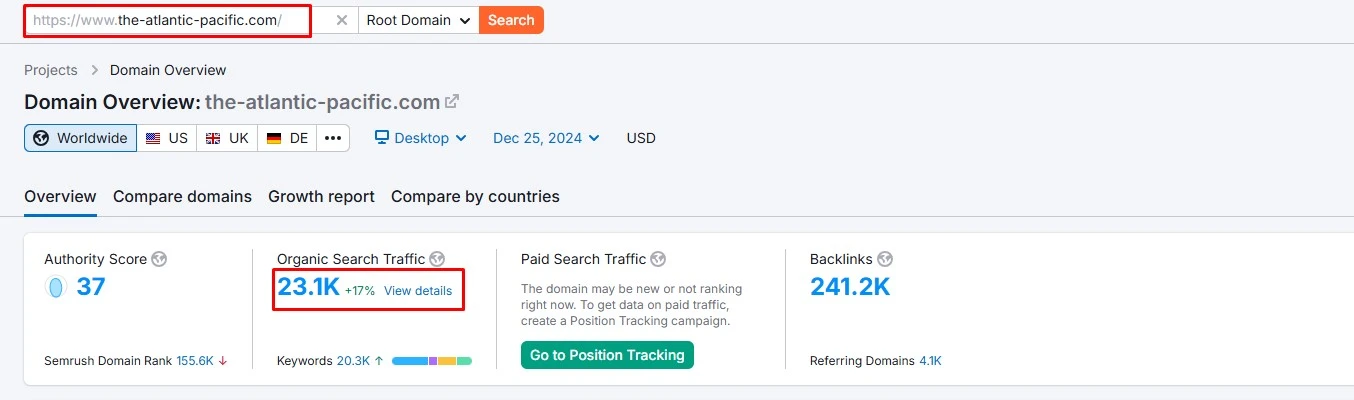
Task: Open external link icon beside domain title
Action: point(452,101)
